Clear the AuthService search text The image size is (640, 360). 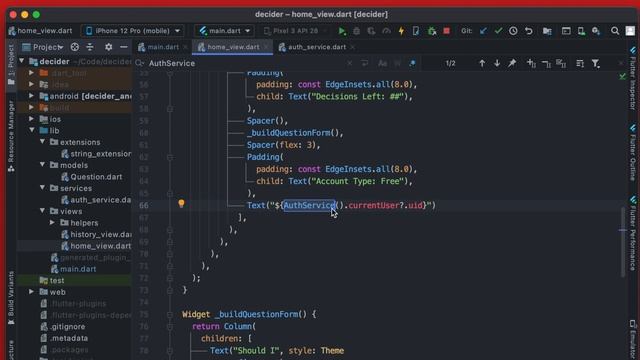350,63
